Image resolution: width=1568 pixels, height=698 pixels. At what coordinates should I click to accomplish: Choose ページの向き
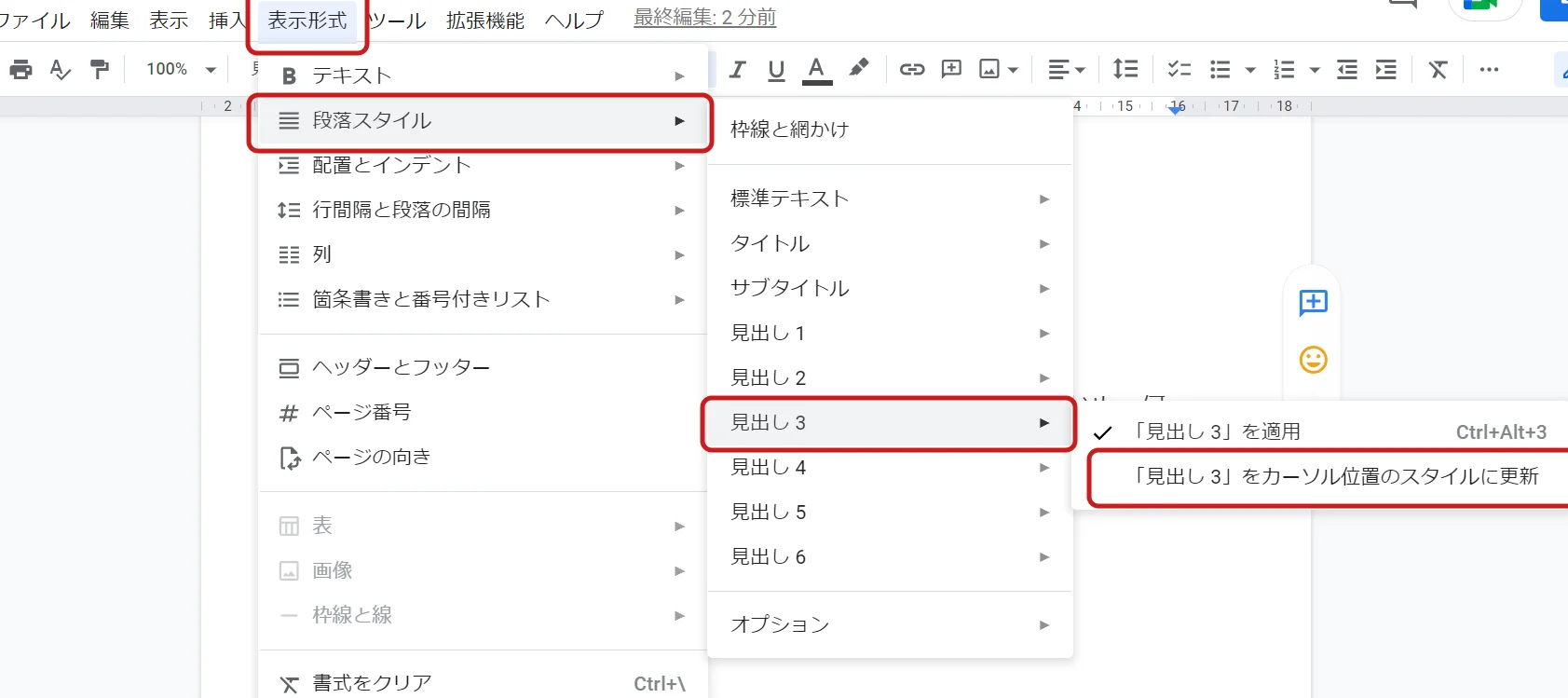[483, 457]
